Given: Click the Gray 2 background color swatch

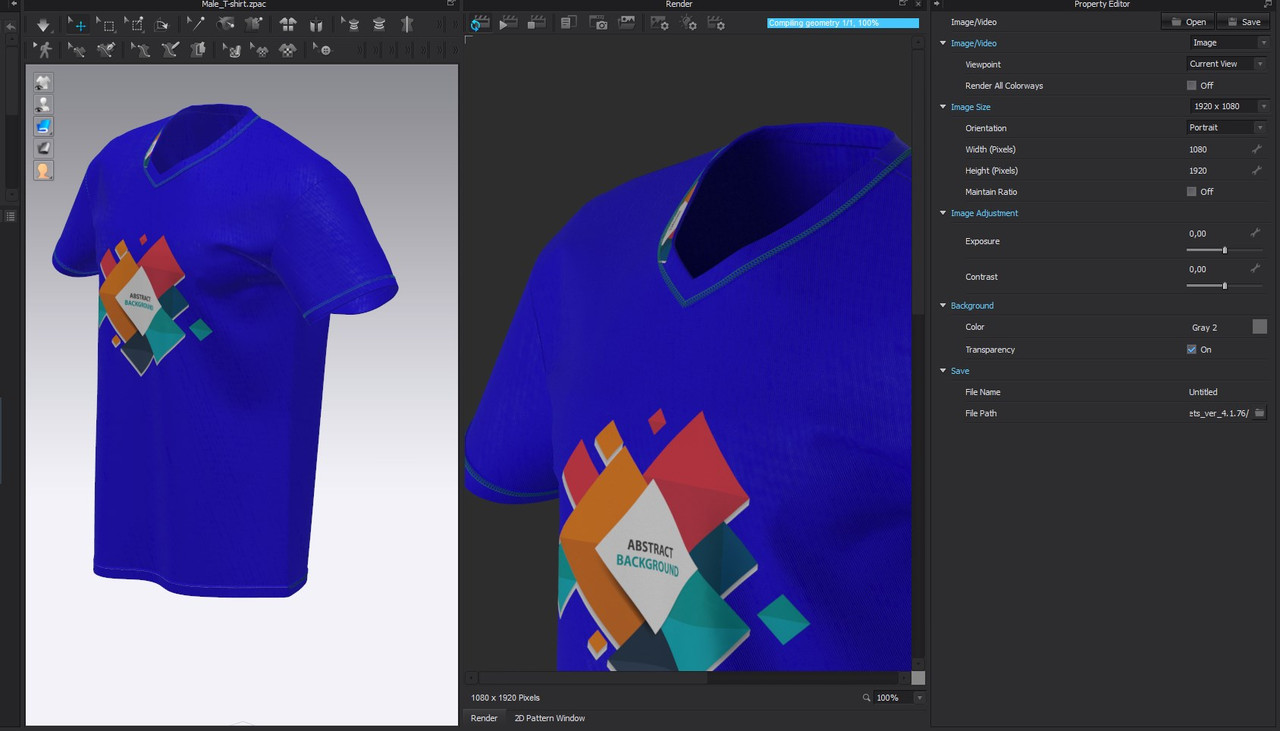Looking at the screenshot, I should (1259, 326).
